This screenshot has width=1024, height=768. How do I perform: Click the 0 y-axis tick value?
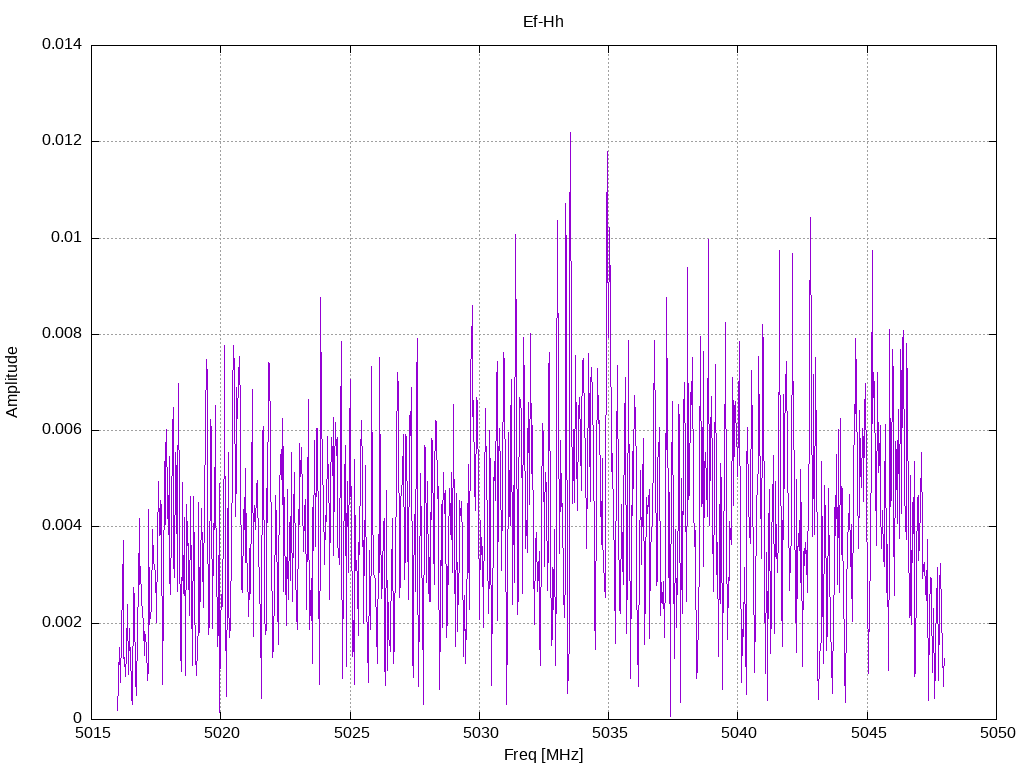78,718
